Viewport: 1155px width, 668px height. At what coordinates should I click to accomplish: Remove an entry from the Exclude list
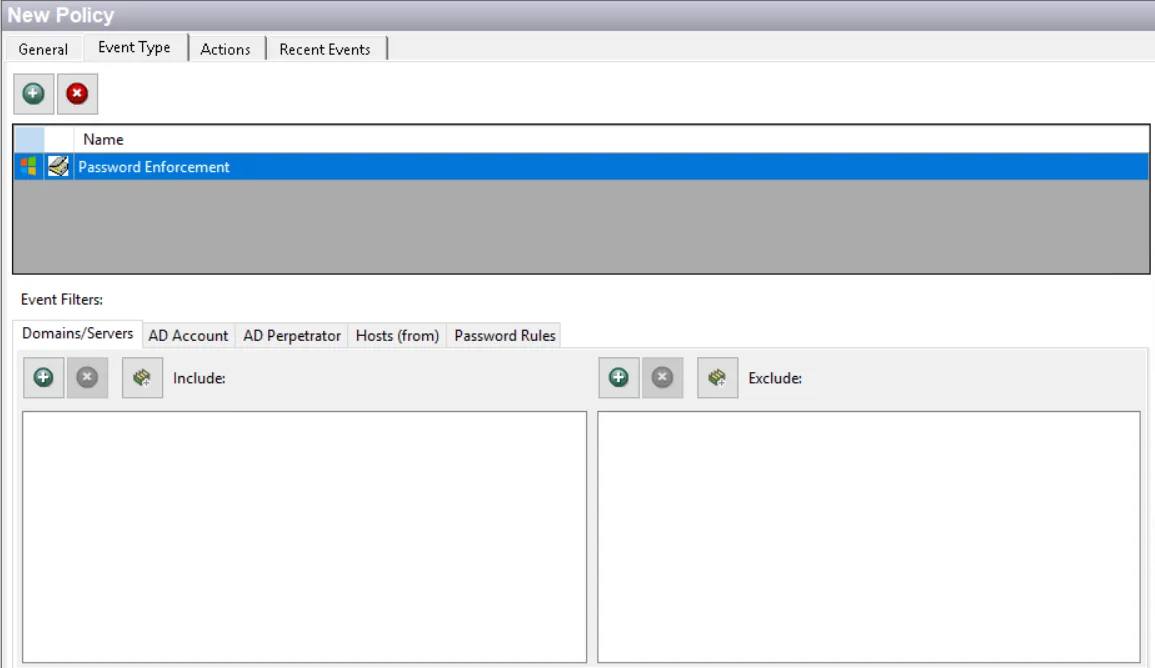click(x=662, y=378)
